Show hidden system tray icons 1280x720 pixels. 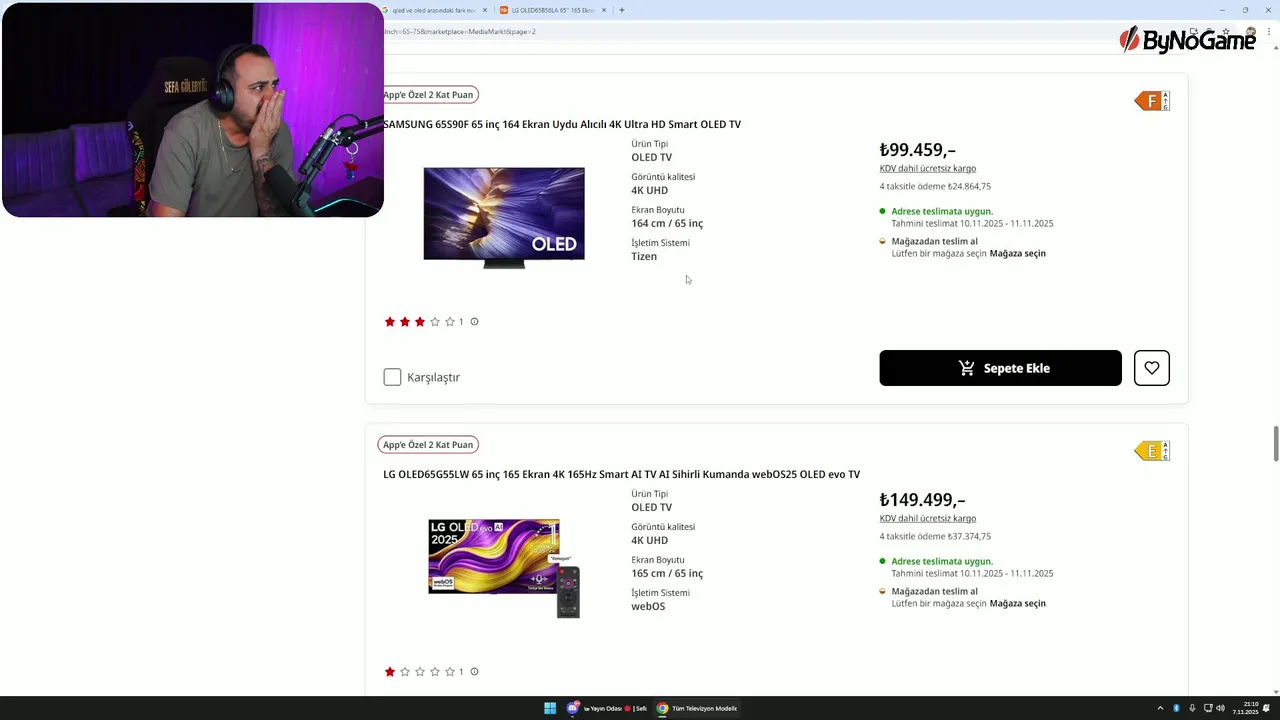coord(1160,708)
